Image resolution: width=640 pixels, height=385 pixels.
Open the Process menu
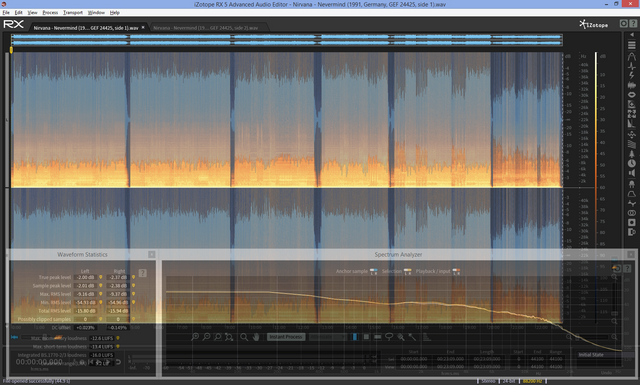[x=50, y=13]
